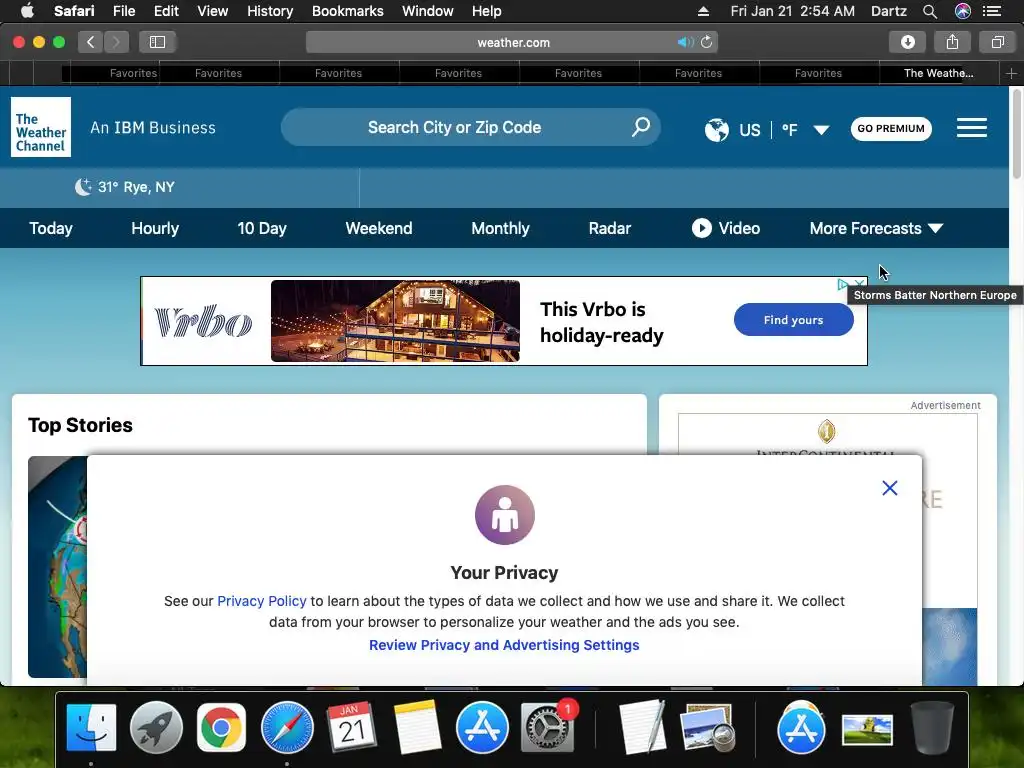The height and width of the screenshot is (768, 1024).
Task: Open the Window menu
Action: coord(428,11)
